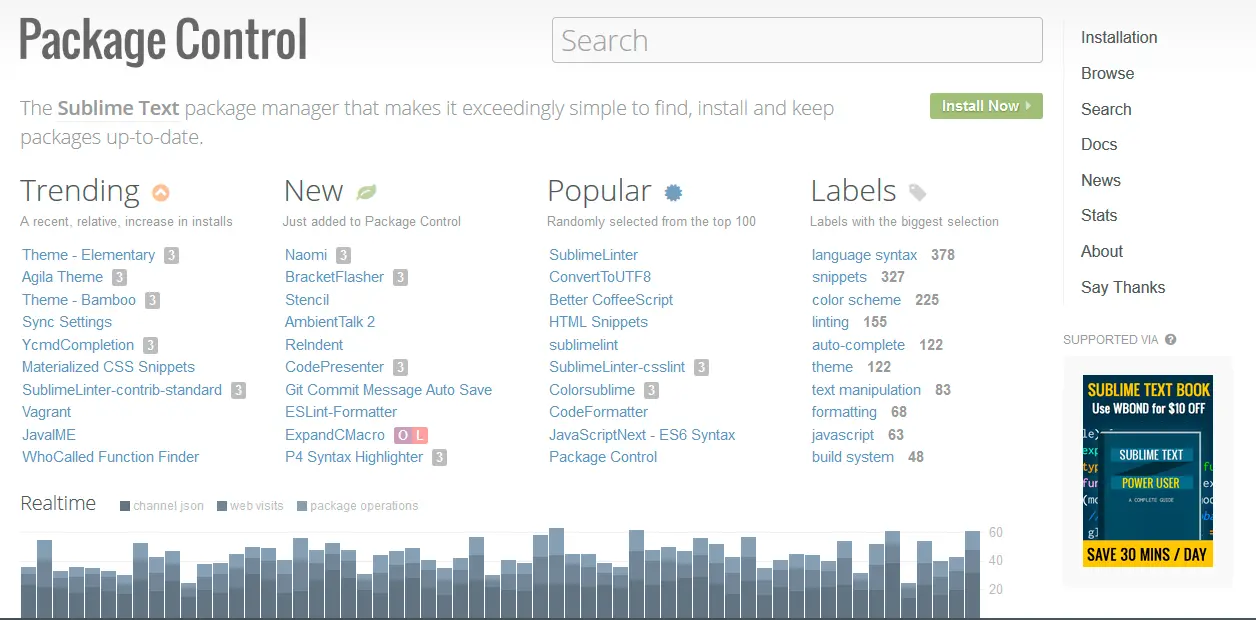Click the tag icon beside Labels

[x=917, y=192]
